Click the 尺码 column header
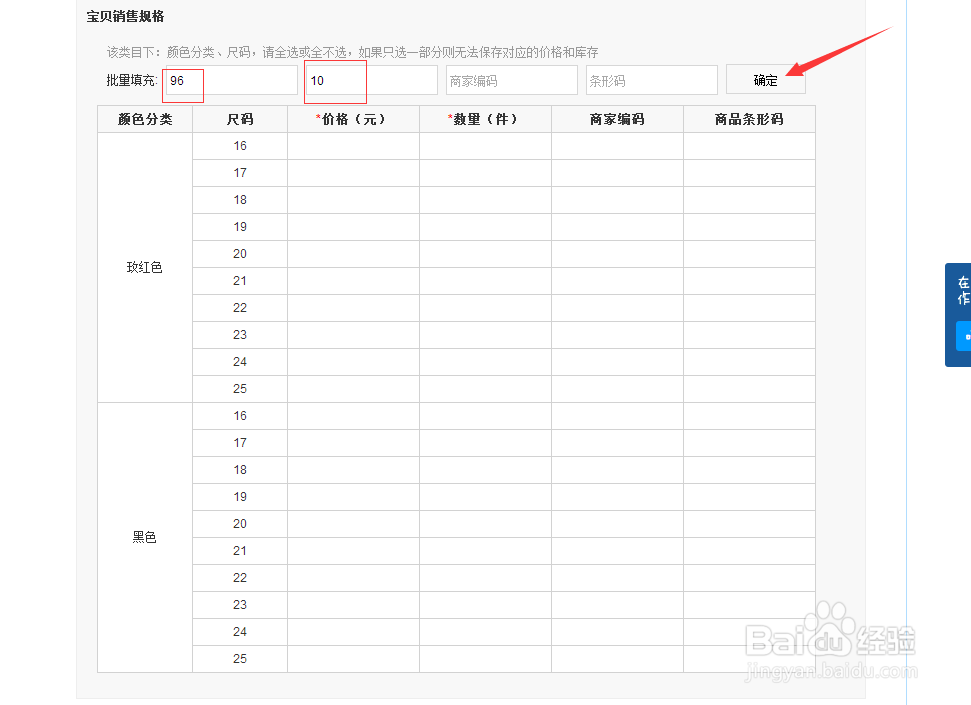 click(x=240, y=119)
